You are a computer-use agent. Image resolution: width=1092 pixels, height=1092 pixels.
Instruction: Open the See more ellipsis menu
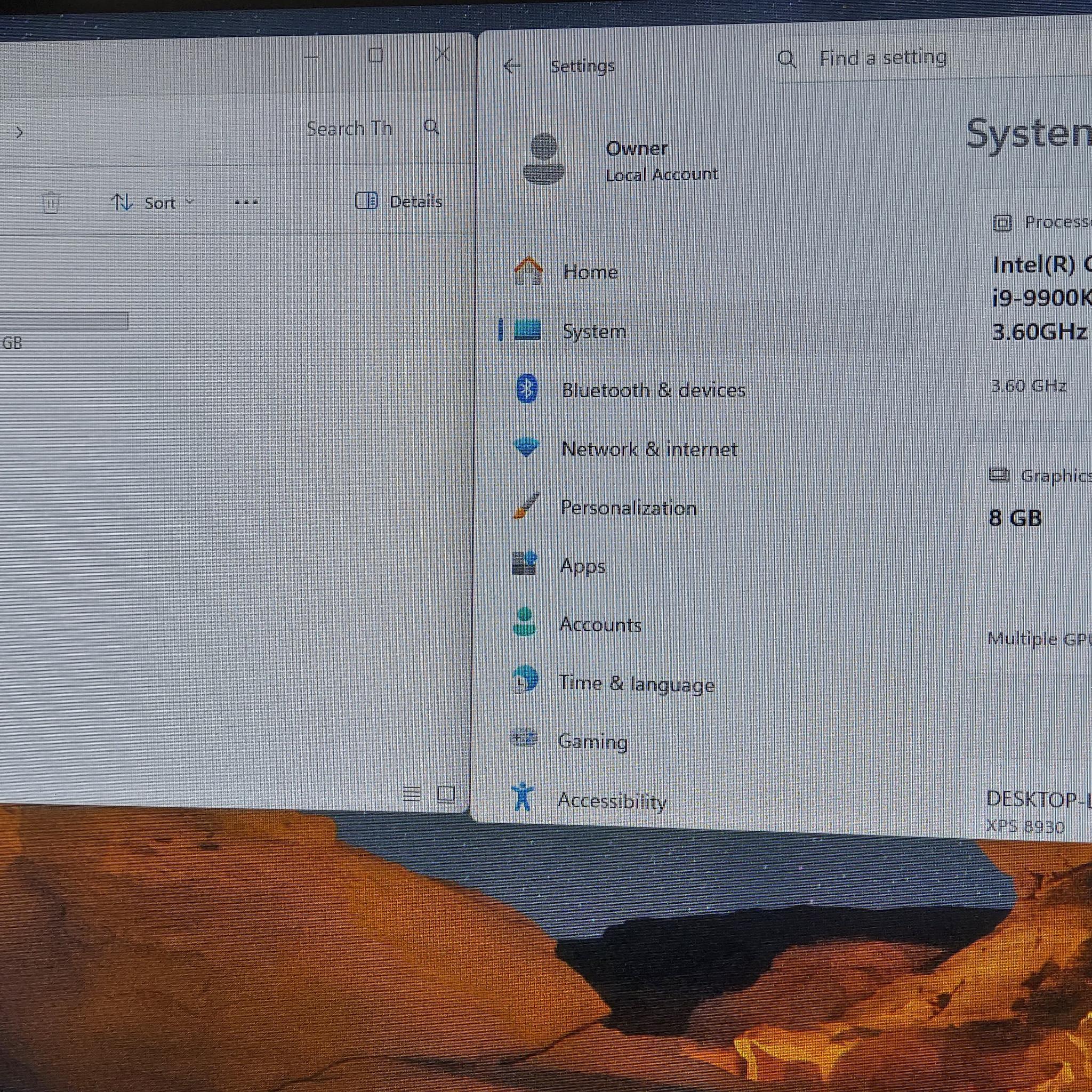(246, 202)
